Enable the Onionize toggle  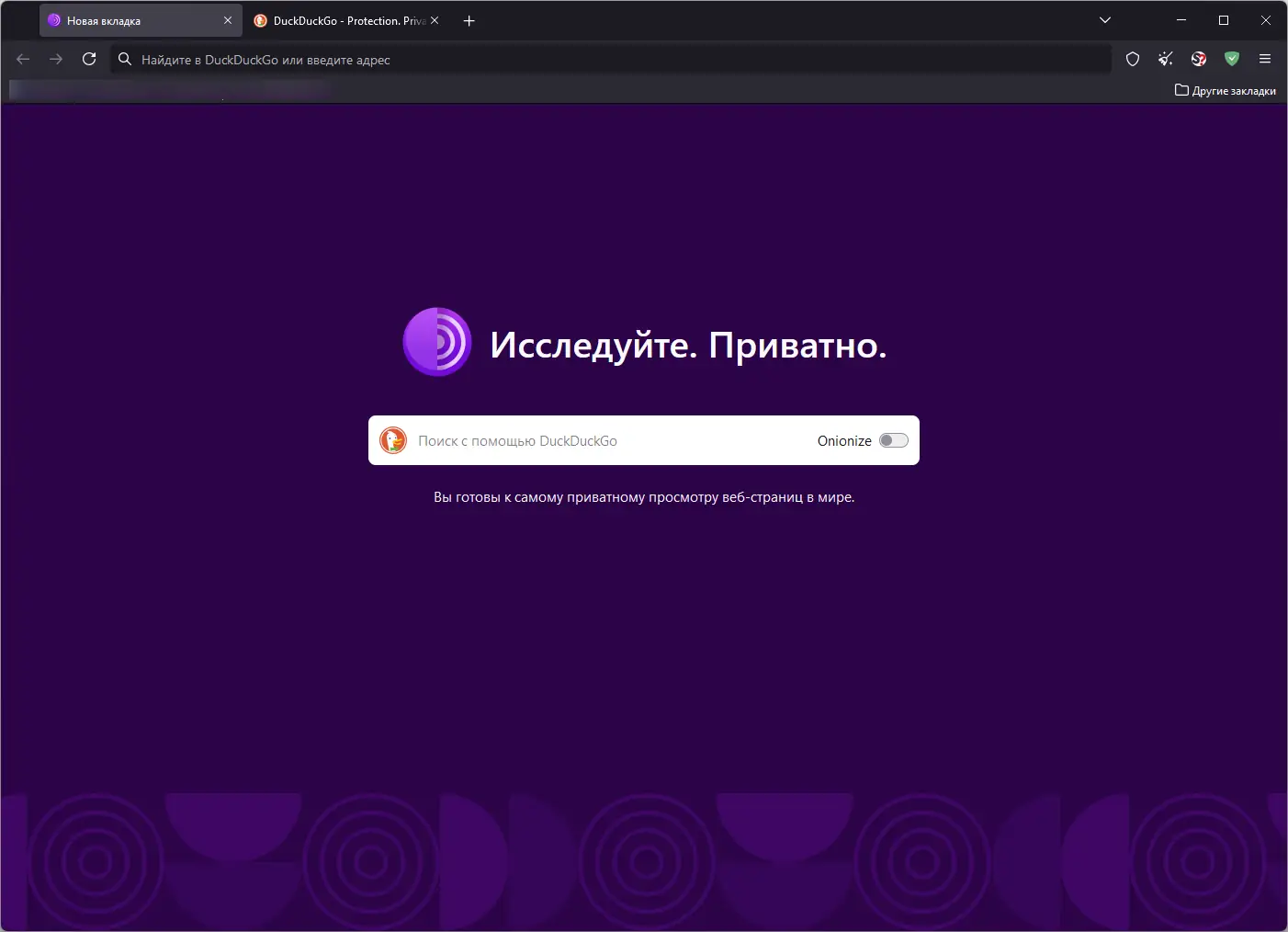click(x=892, y=440)
